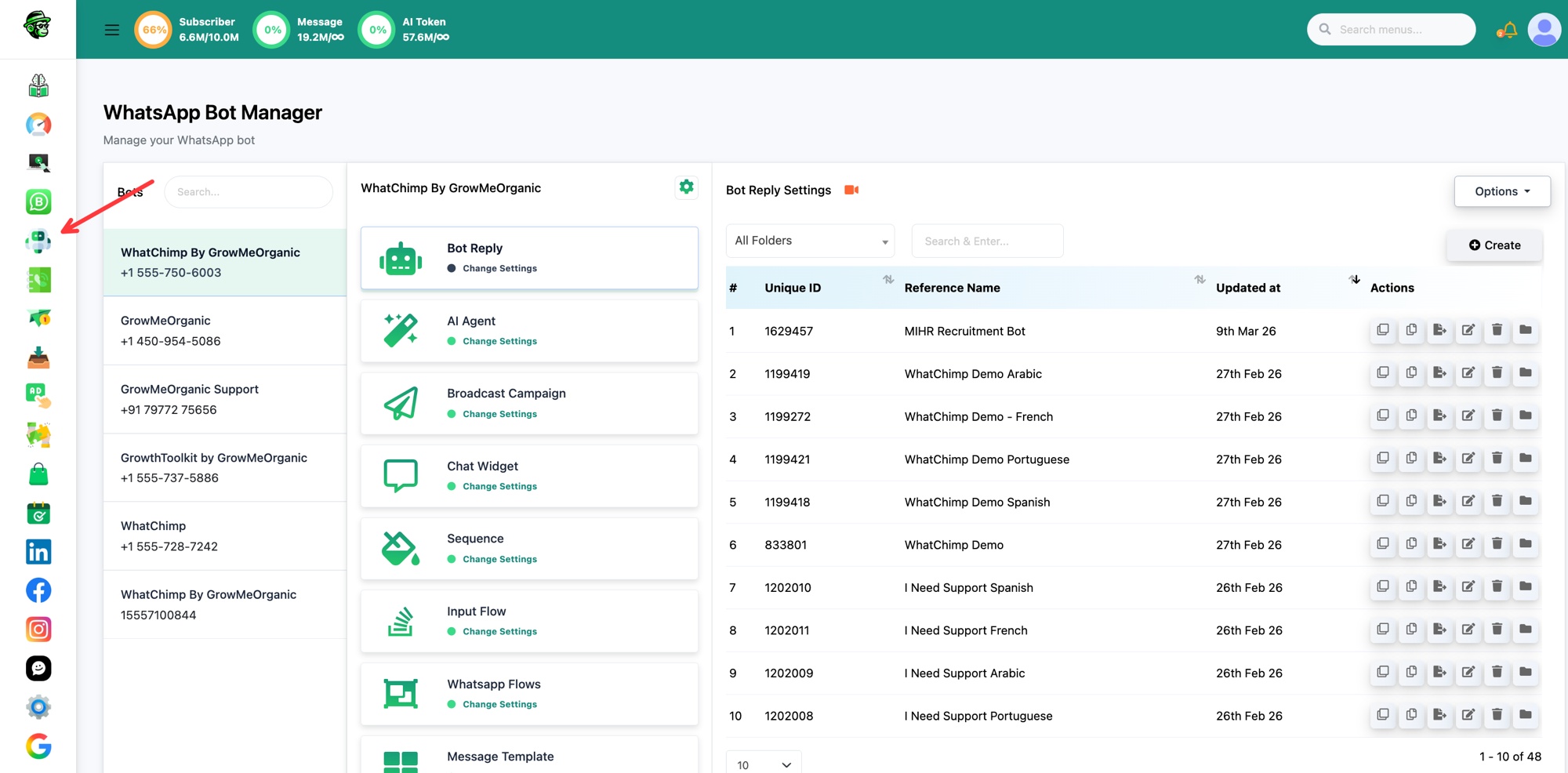1568x773 pixels.
Task: Focus the Search menus field
Action: 1392,30
